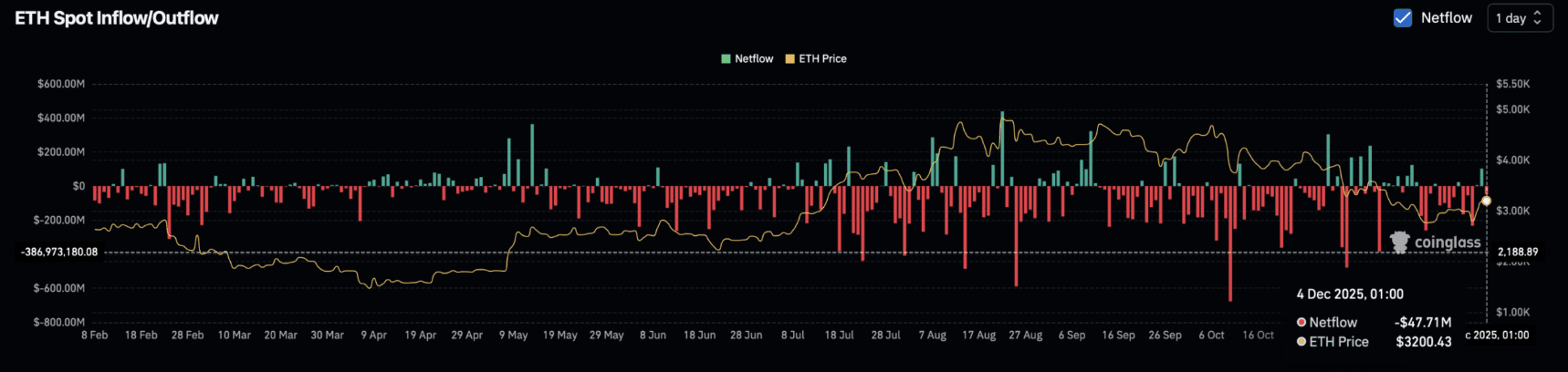This screenshot has height=372, width=1568.
Task: Click the up-down arrows on interval selector
Action: [x=1537, y=17]
